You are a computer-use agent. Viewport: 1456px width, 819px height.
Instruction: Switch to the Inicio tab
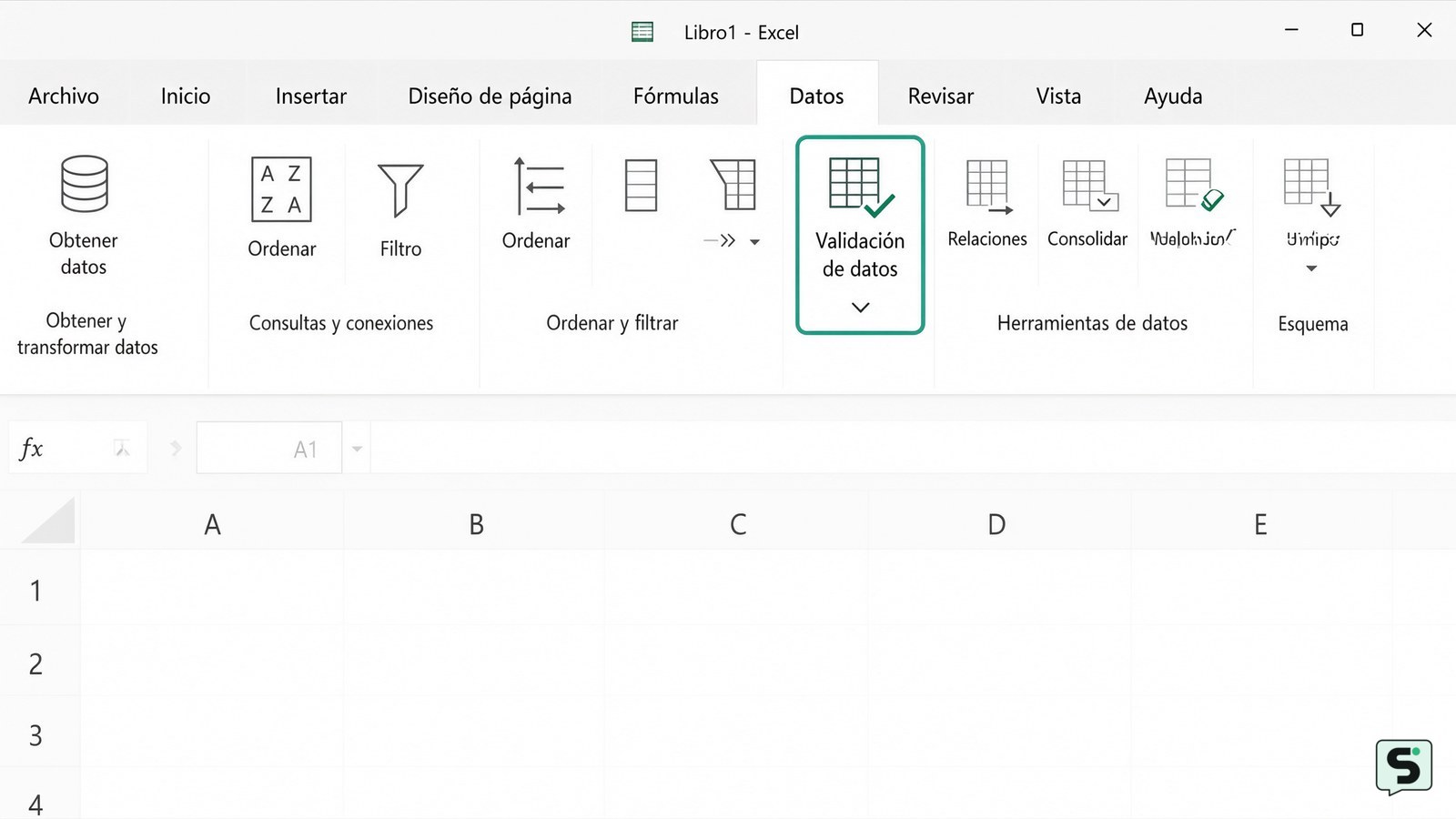pos(186,96)
